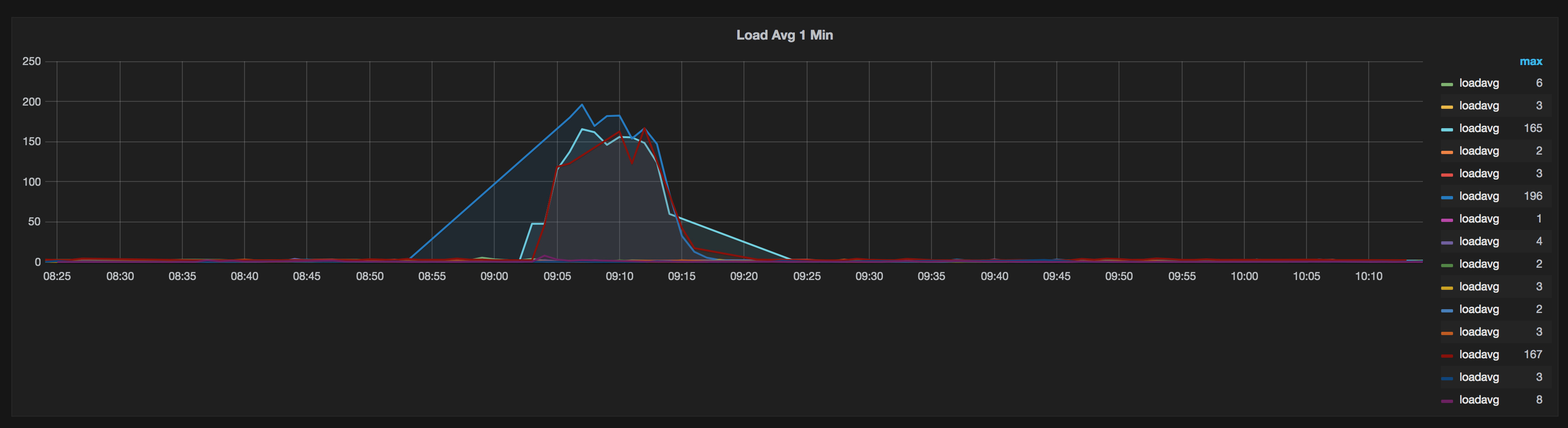Click the max value 165 in the legend
The width and height of the screenshot is (1568, 428).
(1533, 129)
